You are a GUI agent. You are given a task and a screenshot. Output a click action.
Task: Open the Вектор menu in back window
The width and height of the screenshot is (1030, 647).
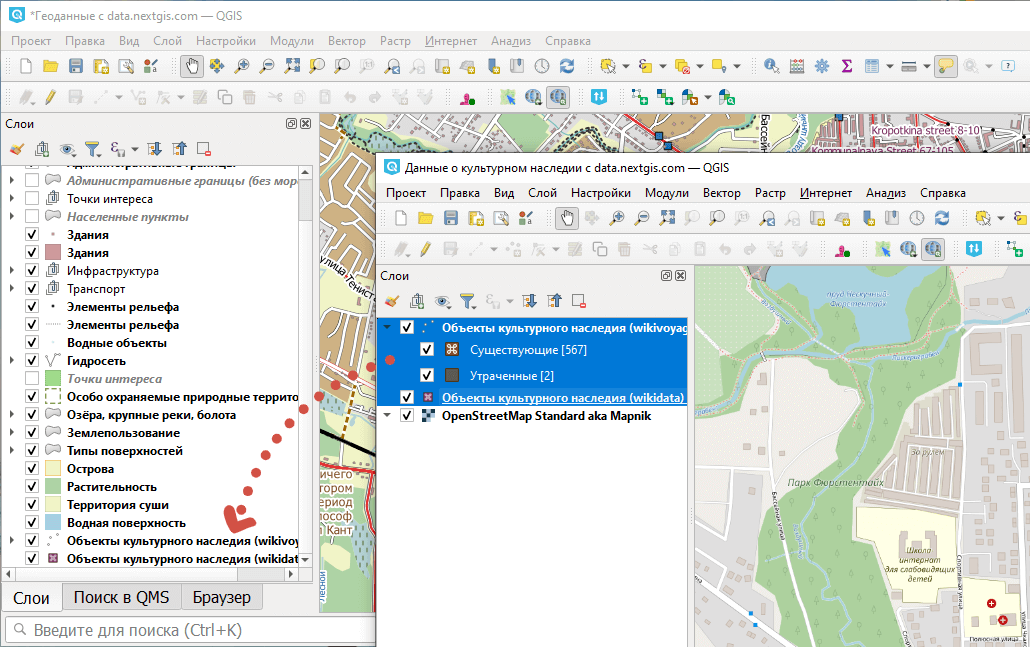click(346, 41)
